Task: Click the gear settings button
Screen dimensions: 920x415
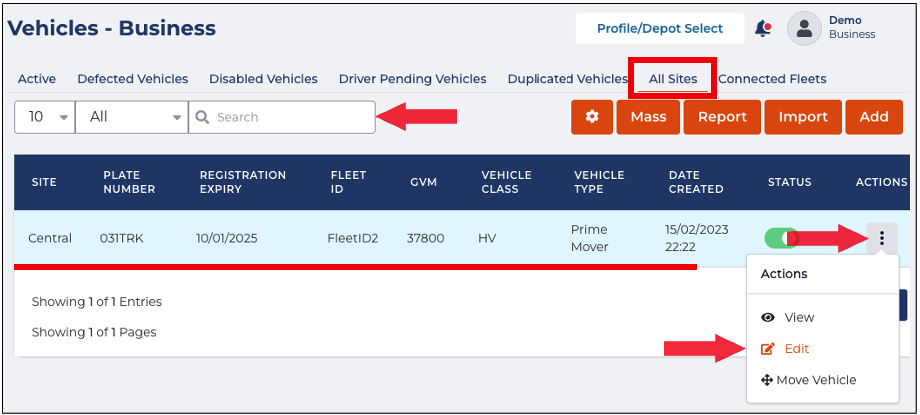Action: pos(592,117)
